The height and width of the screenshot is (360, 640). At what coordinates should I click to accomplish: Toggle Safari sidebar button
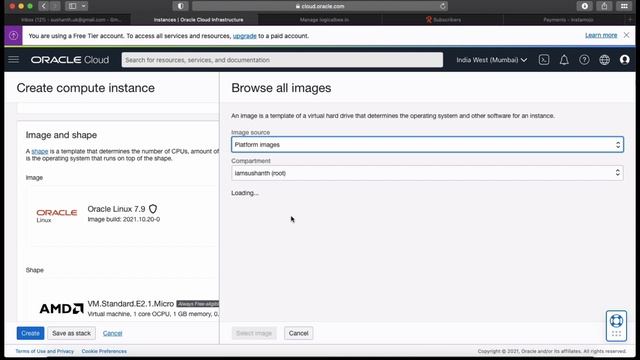[x=72, y=6]
